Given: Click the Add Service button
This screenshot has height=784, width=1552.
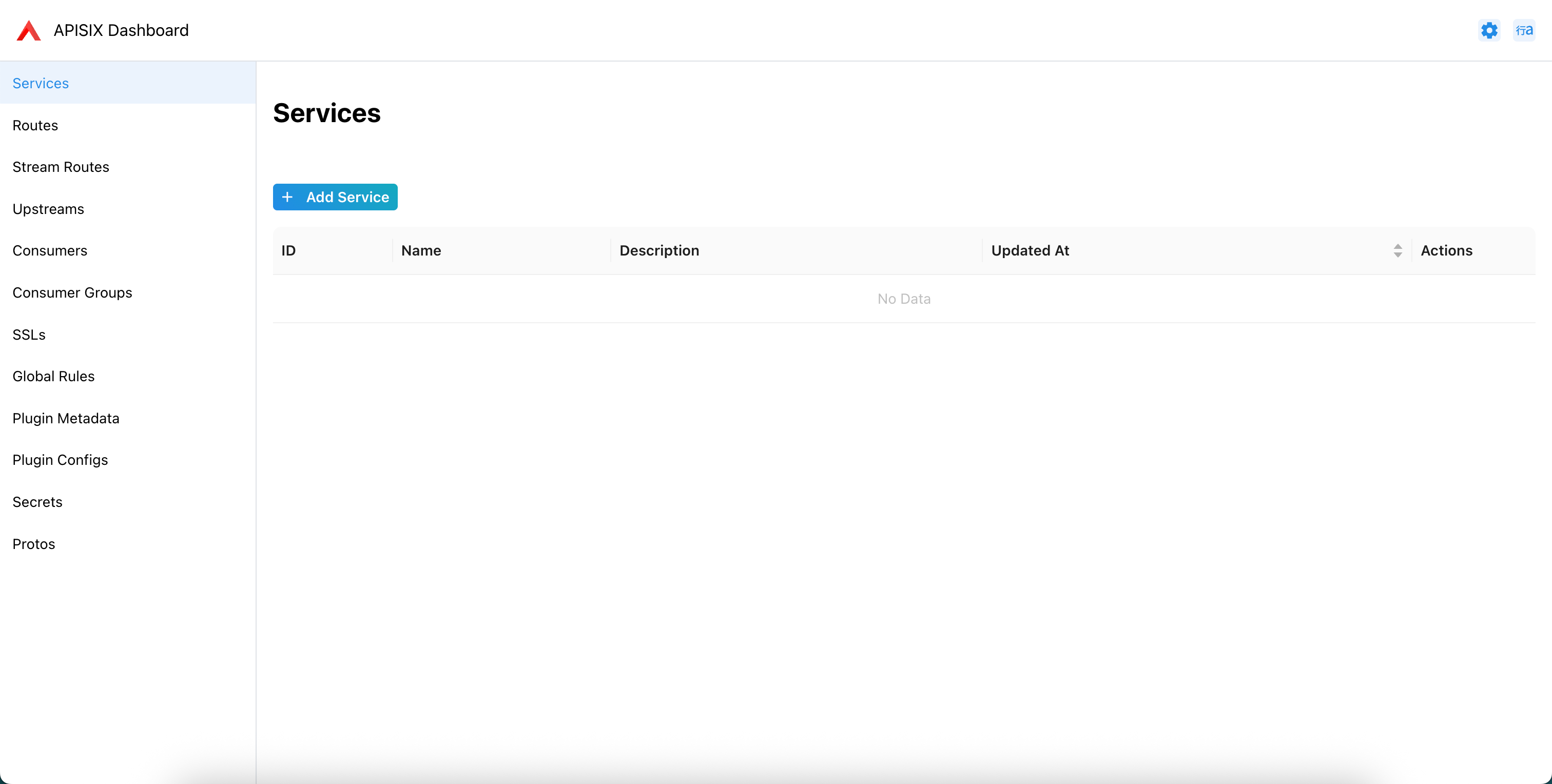Looking at the screenshot, I should pyautogui.click(x=335, y=197).
